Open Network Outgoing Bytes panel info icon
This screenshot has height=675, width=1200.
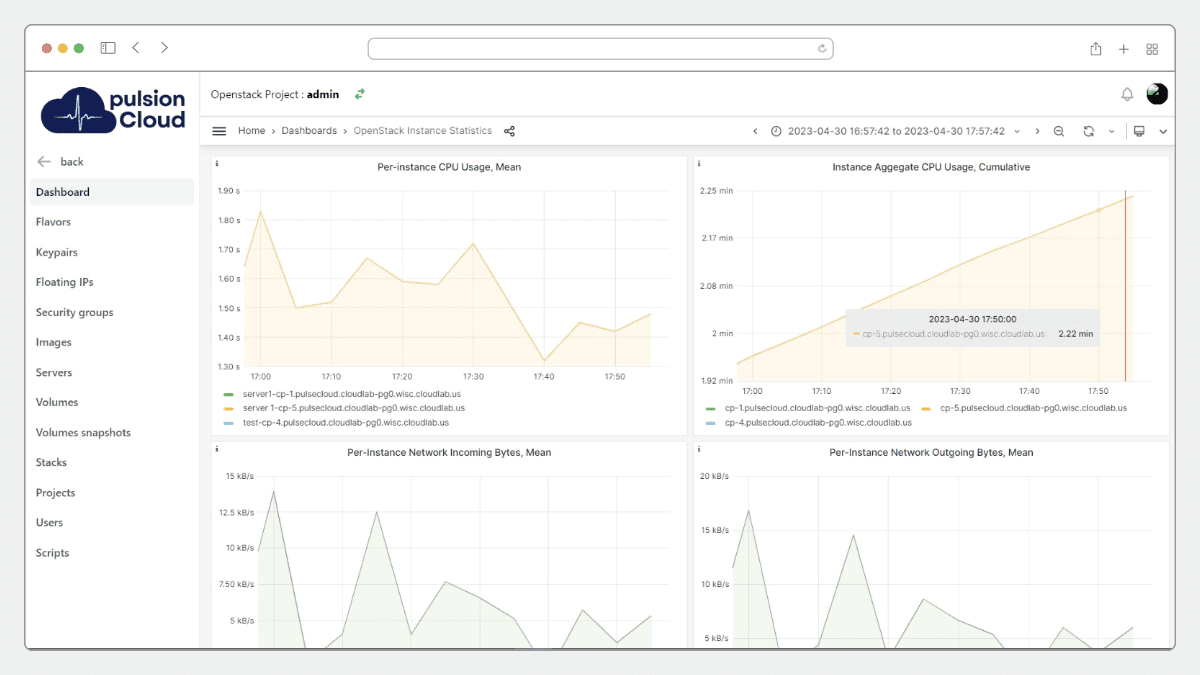699,449
